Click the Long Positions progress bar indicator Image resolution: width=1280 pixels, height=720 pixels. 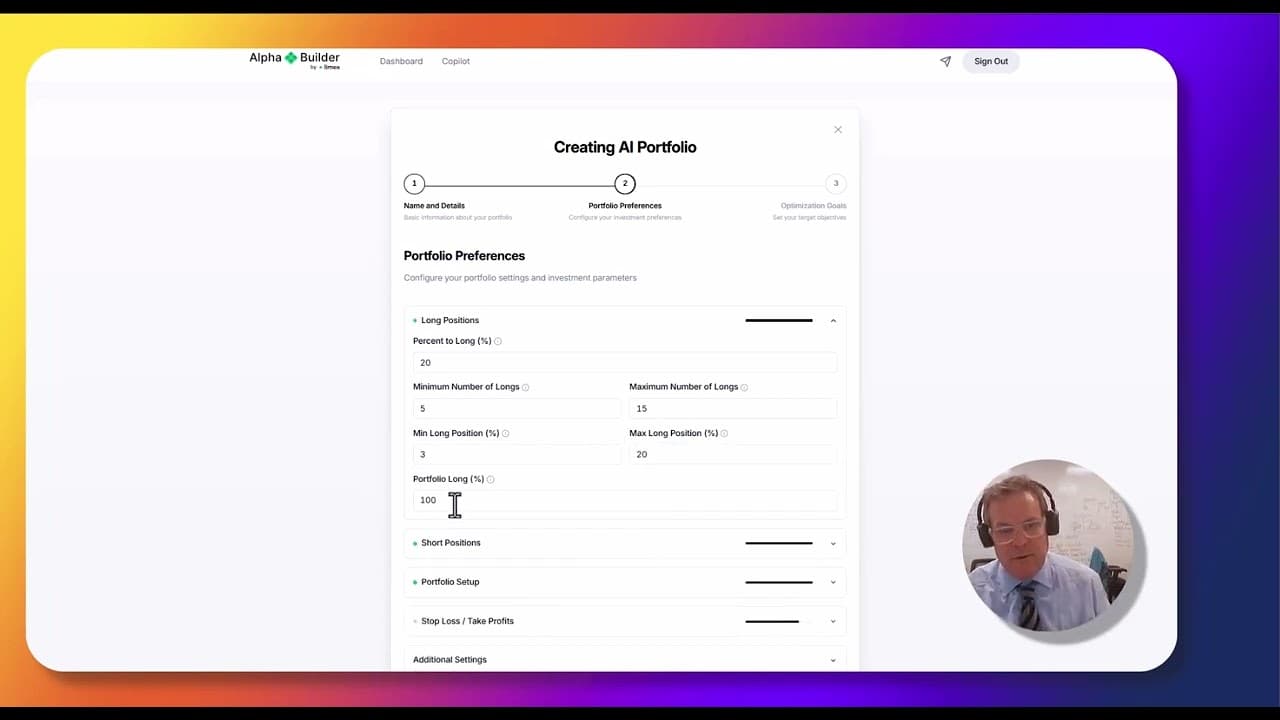778,320
